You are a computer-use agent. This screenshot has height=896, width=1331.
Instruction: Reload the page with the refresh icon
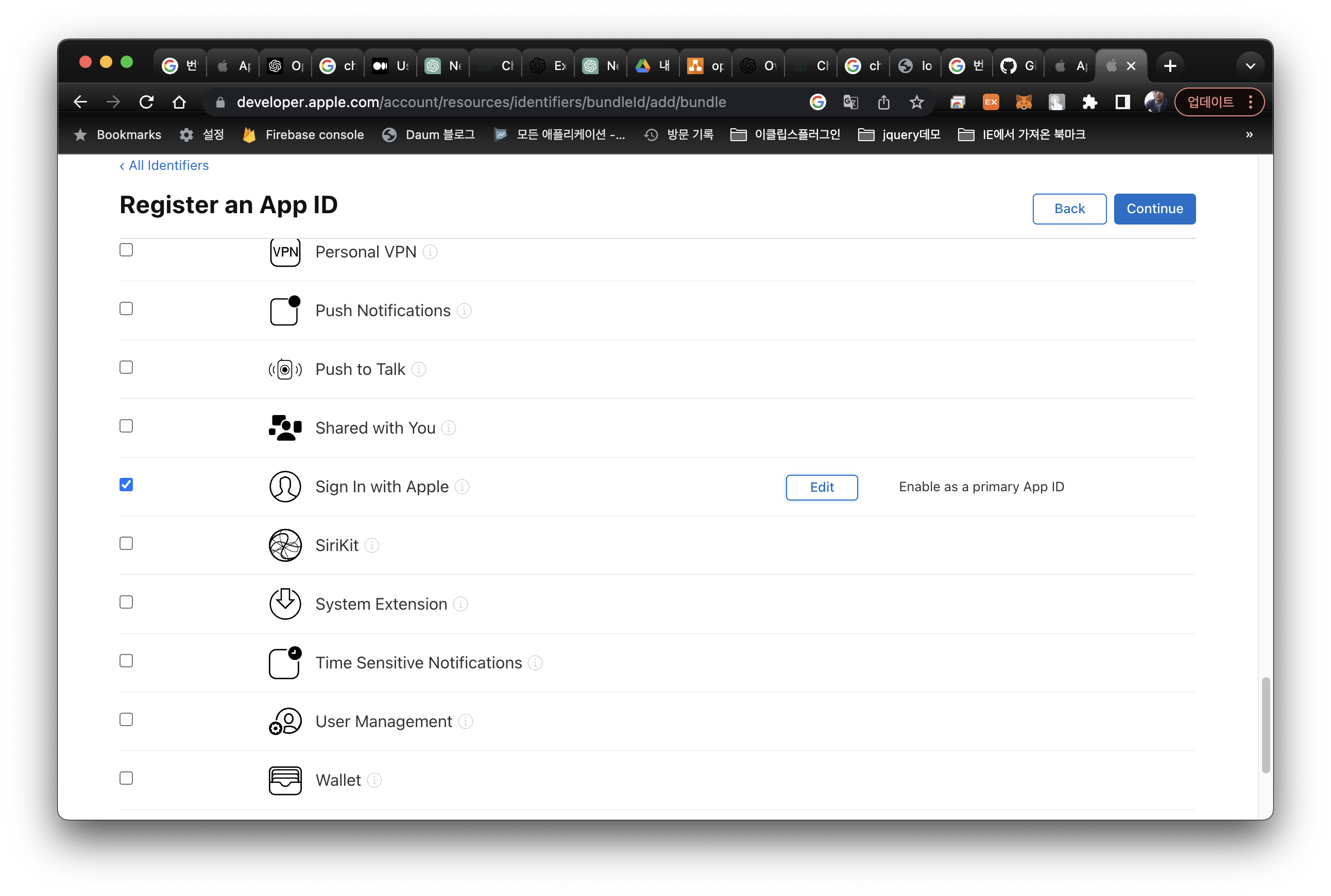tap(146, 102)
